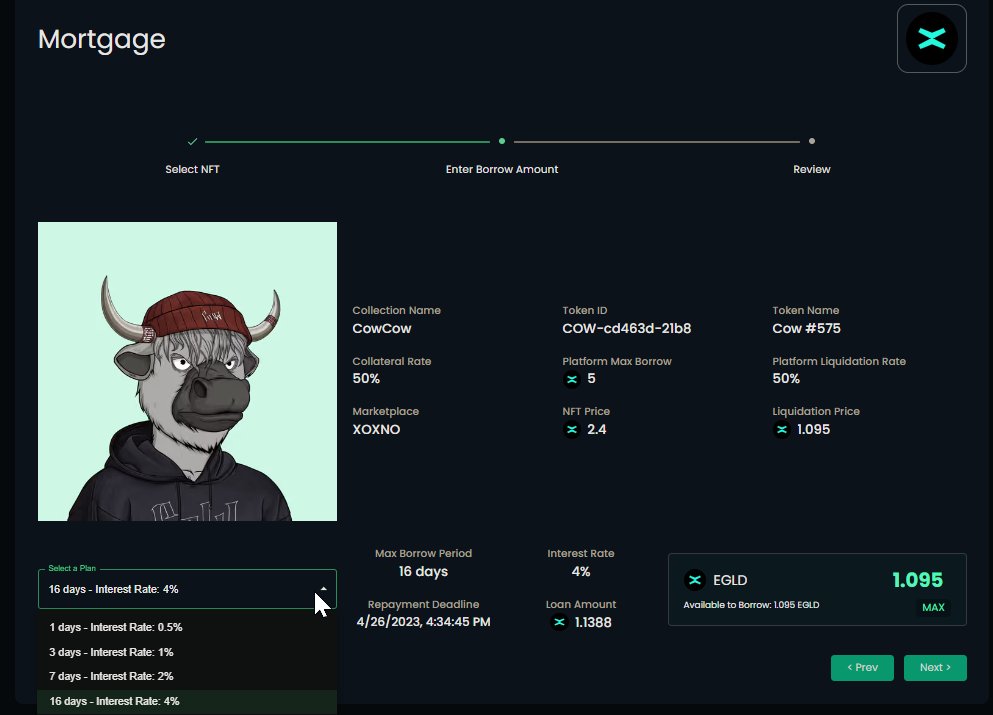The width and height of the screenshot is (993, 715).
Task: Click the 1.095 borrow amount field
Action: pyautogui.click(x=917, y=579)
